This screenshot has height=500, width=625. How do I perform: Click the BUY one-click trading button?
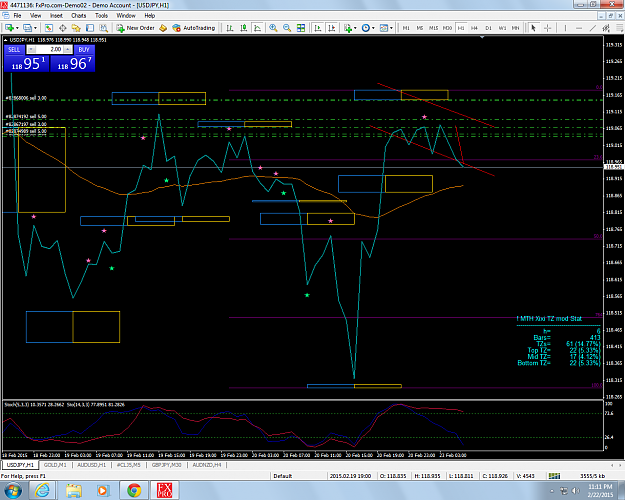click(84, 49)
